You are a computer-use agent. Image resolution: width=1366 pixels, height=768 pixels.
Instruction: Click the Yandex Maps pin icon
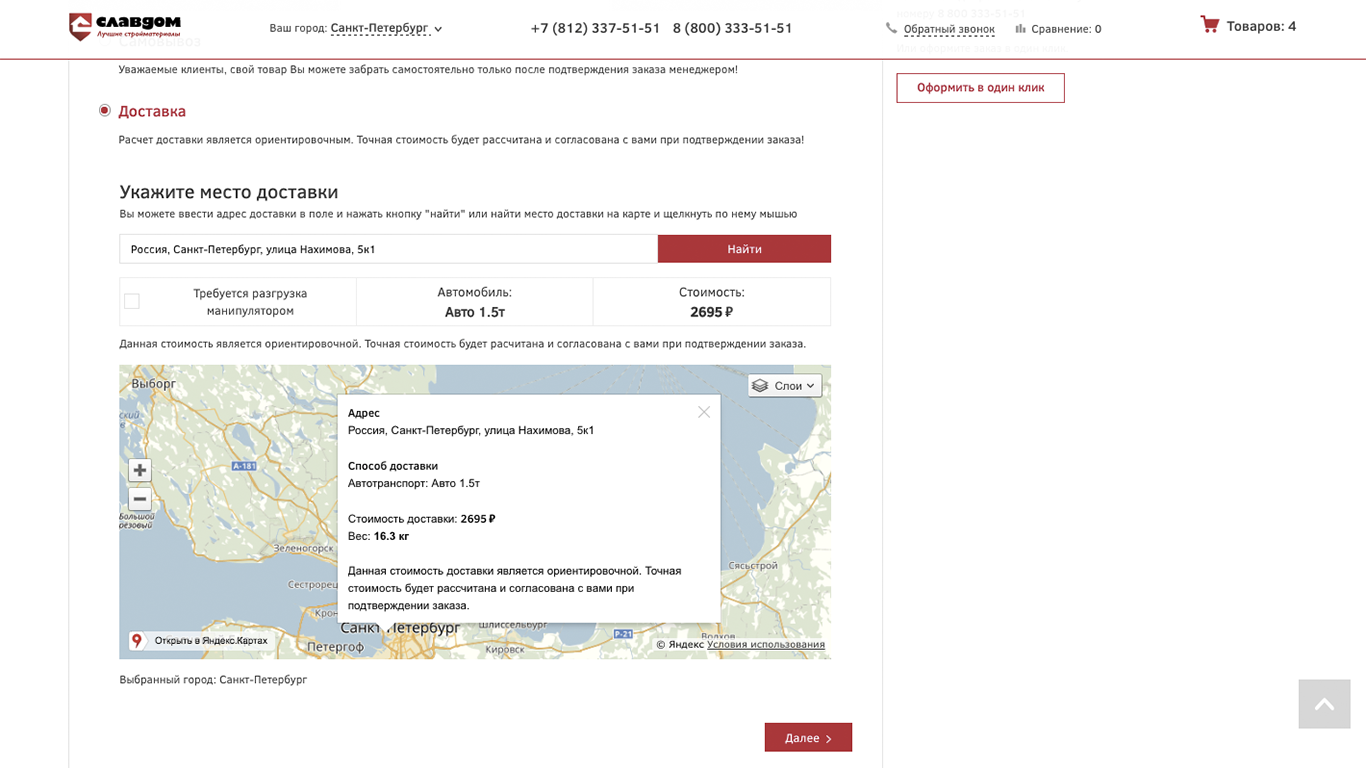(x=137, y=640)
